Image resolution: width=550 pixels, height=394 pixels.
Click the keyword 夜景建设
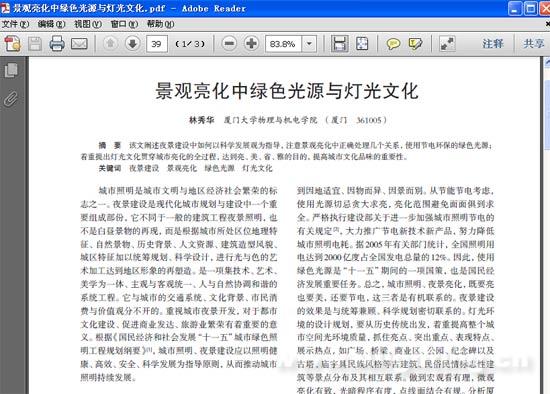[x=144, y=168]
